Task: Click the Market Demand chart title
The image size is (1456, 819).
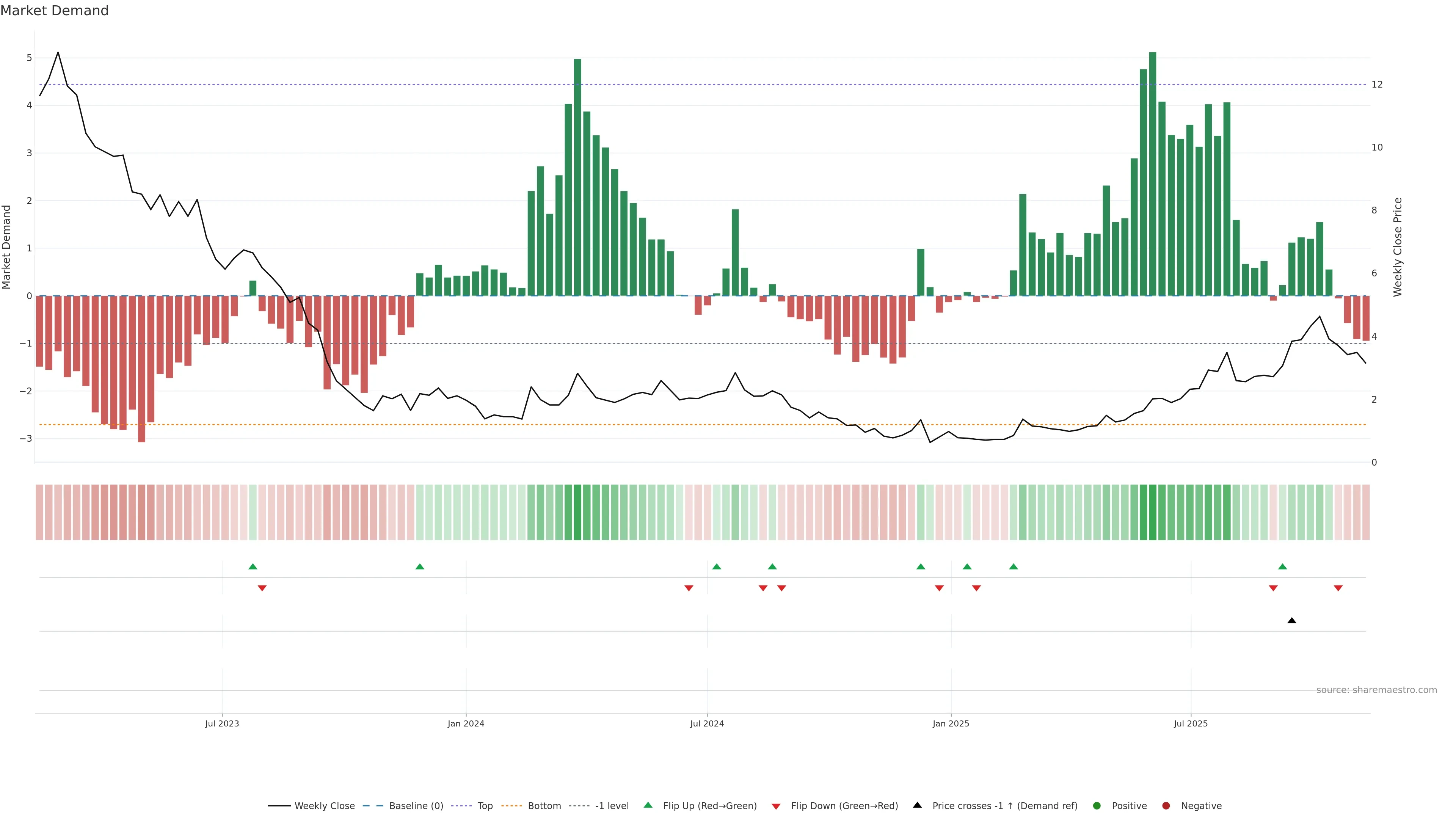Action: (x=54, y=11)
